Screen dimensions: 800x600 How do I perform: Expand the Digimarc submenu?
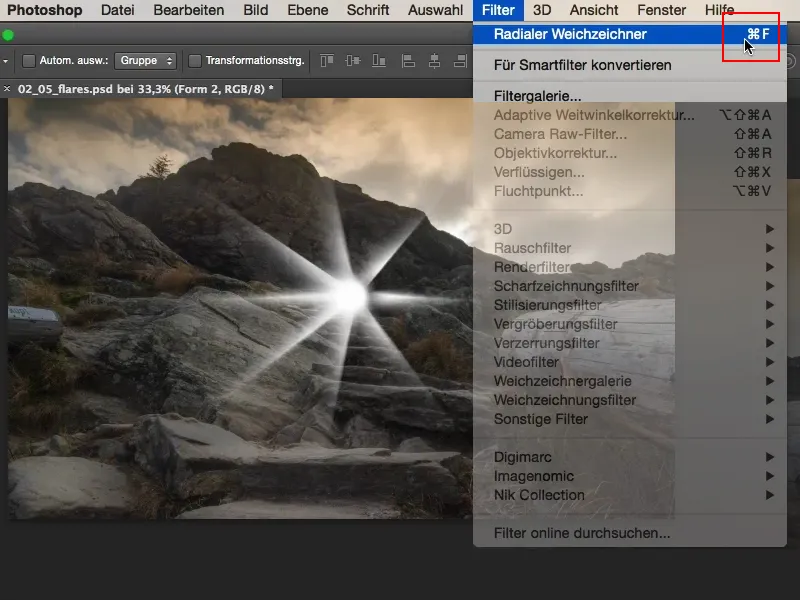click(630, 457)
